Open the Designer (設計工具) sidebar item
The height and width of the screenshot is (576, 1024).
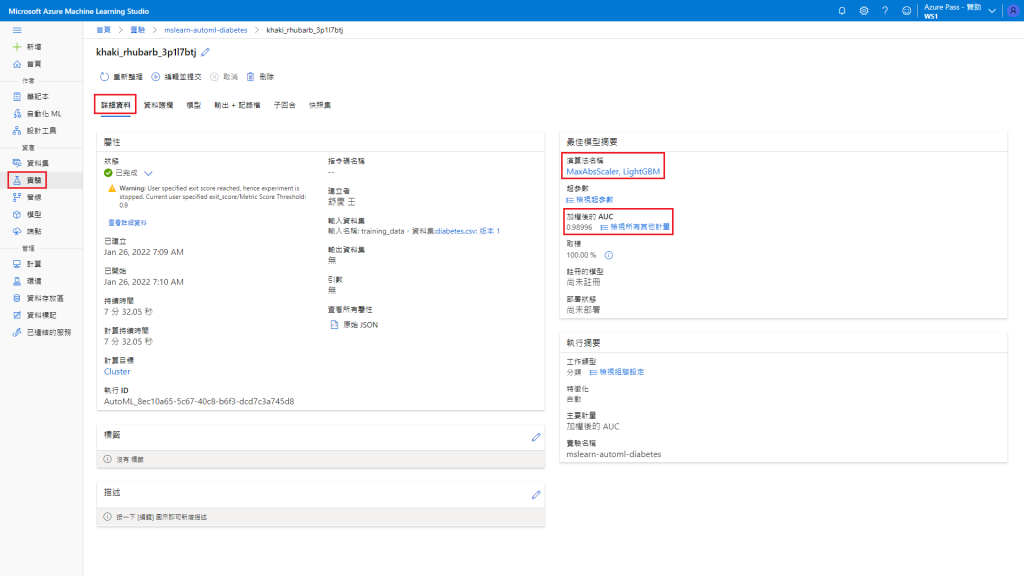click(33, 131)
